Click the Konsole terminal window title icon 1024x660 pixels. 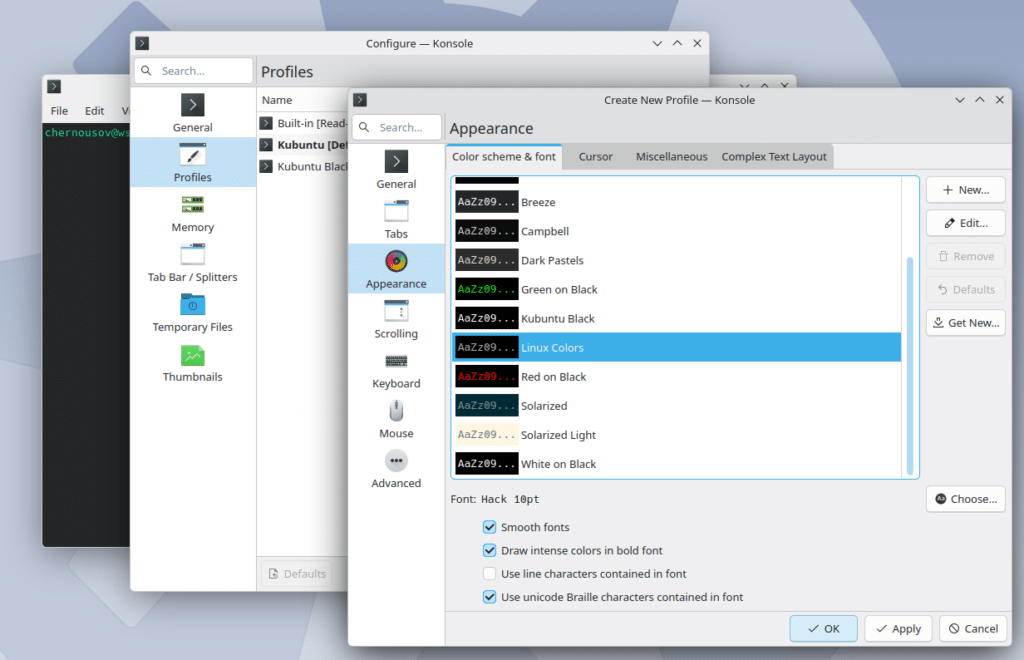click(x=54, y=86)
